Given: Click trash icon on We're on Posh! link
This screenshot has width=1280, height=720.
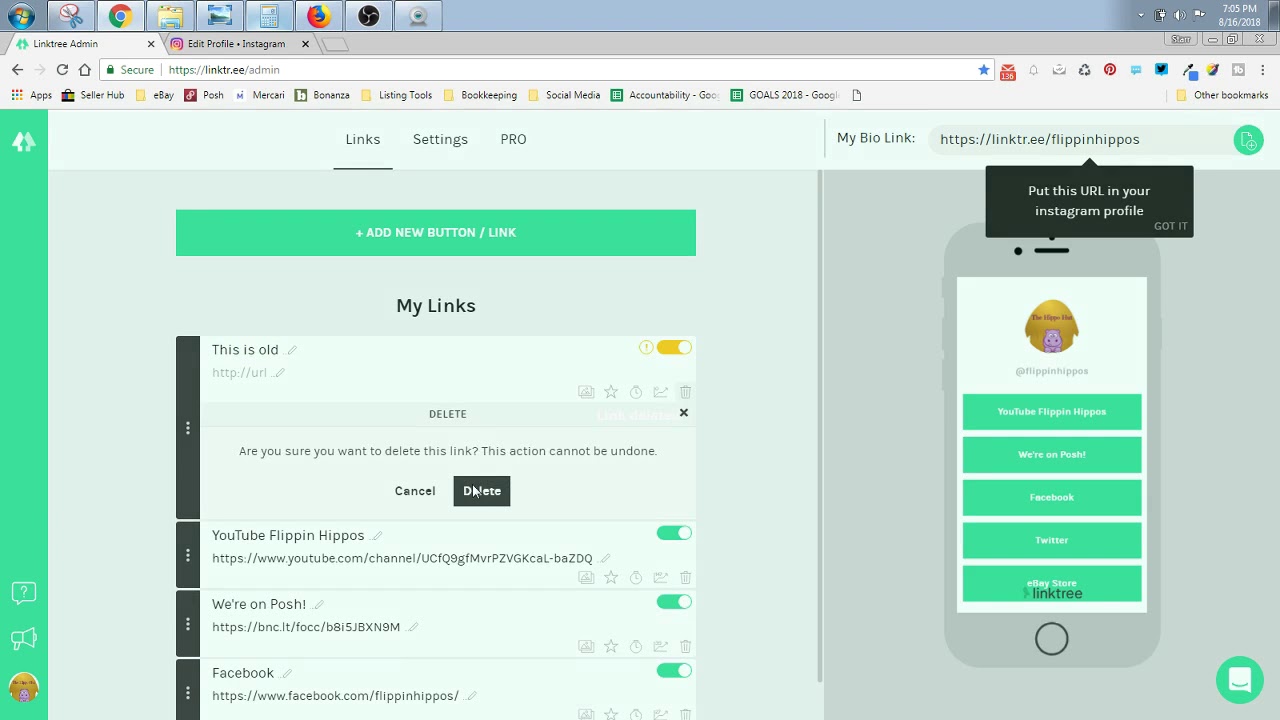Looking at the screenshot, I should pos(685,646).
